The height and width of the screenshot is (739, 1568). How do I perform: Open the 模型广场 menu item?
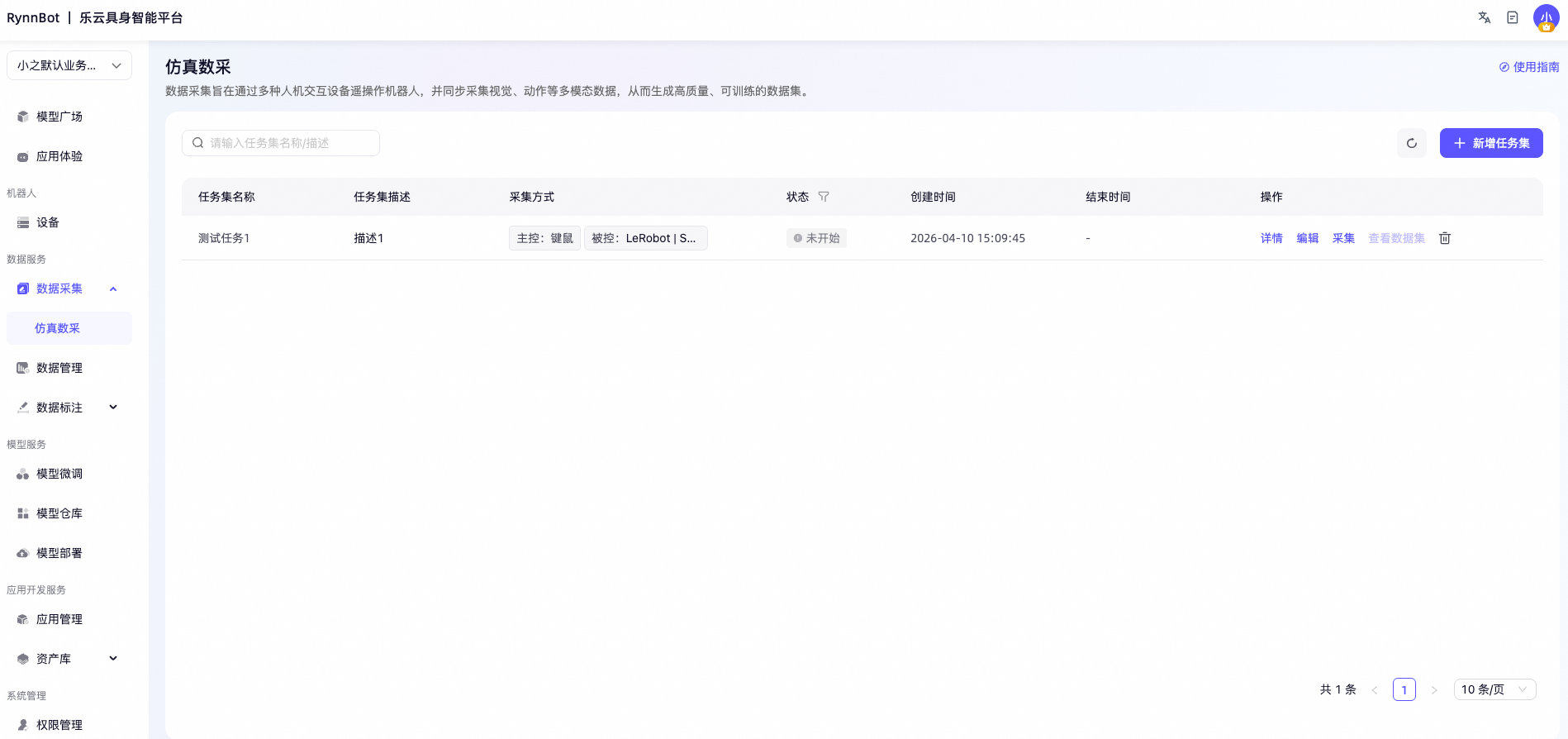coord(69,117)
